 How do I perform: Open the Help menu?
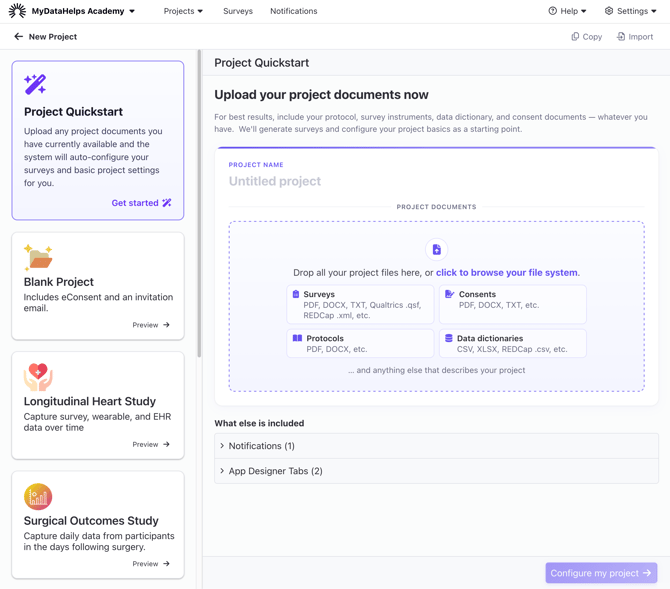567,11
